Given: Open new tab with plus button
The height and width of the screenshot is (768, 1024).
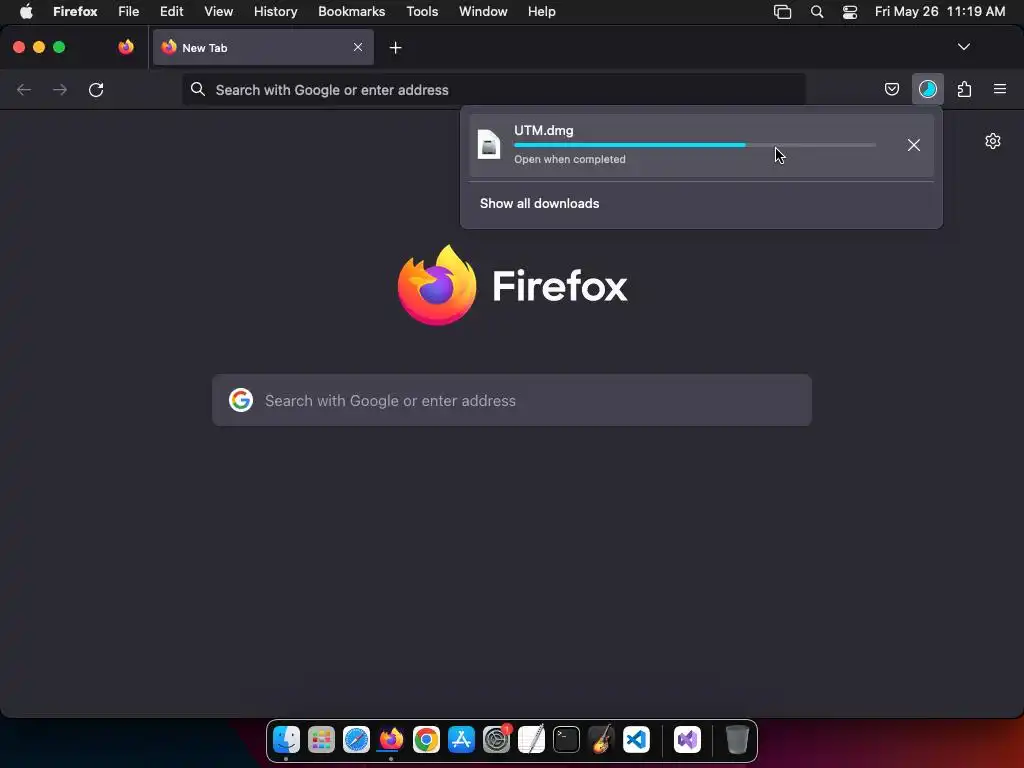Looking at the screenshot, I should tap(395, 48).
